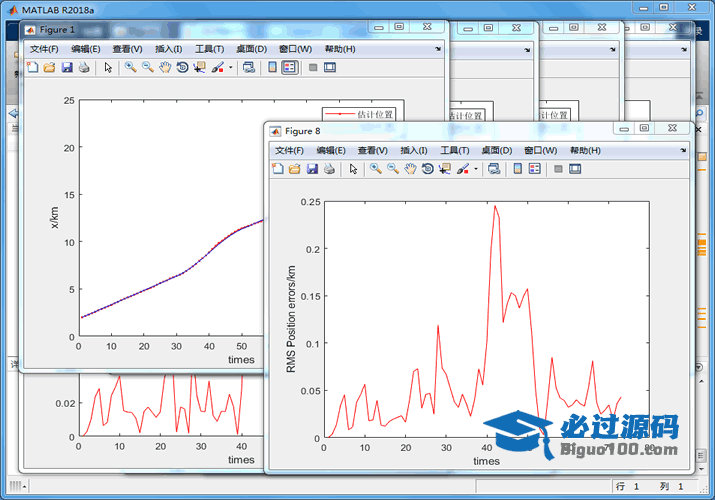715x500 pixels.
Task: Click RMS Position errors/km axis label
Action: [x=291, y=319]
